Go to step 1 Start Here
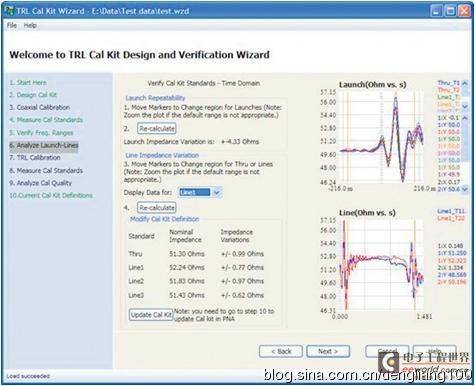This screenshot has height=386, width=475. pyautogui.click(x=28, y=82)
